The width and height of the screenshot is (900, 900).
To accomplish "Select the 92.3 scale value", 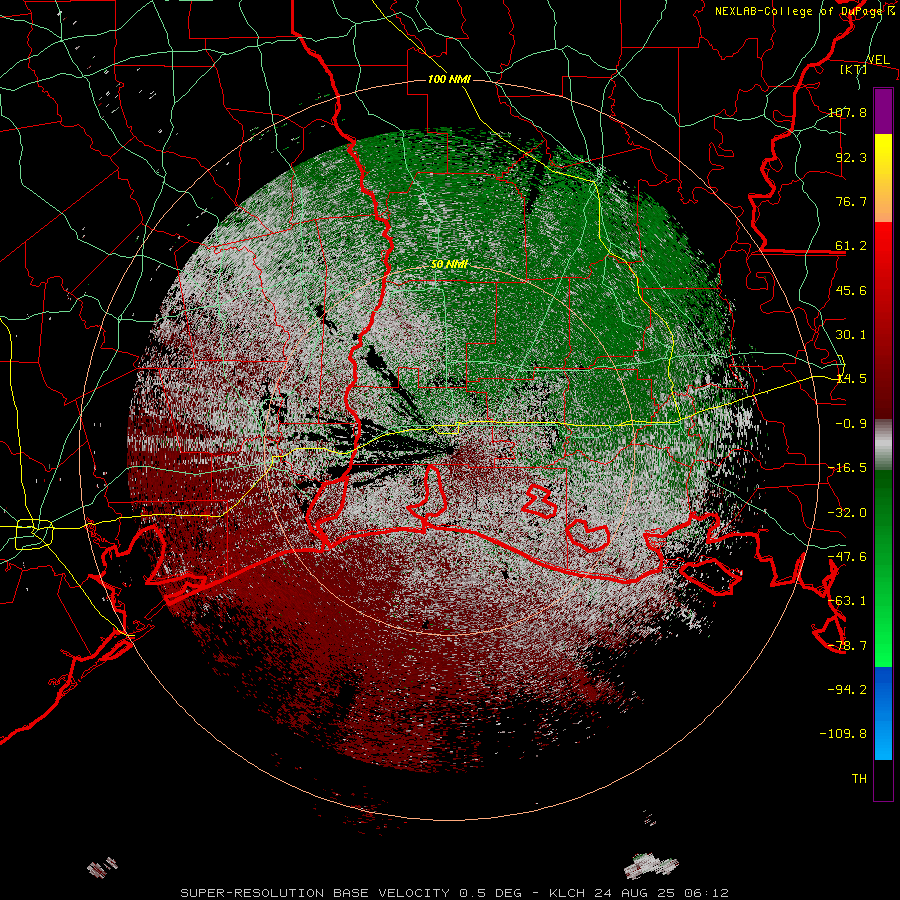I will pos(851,157).
